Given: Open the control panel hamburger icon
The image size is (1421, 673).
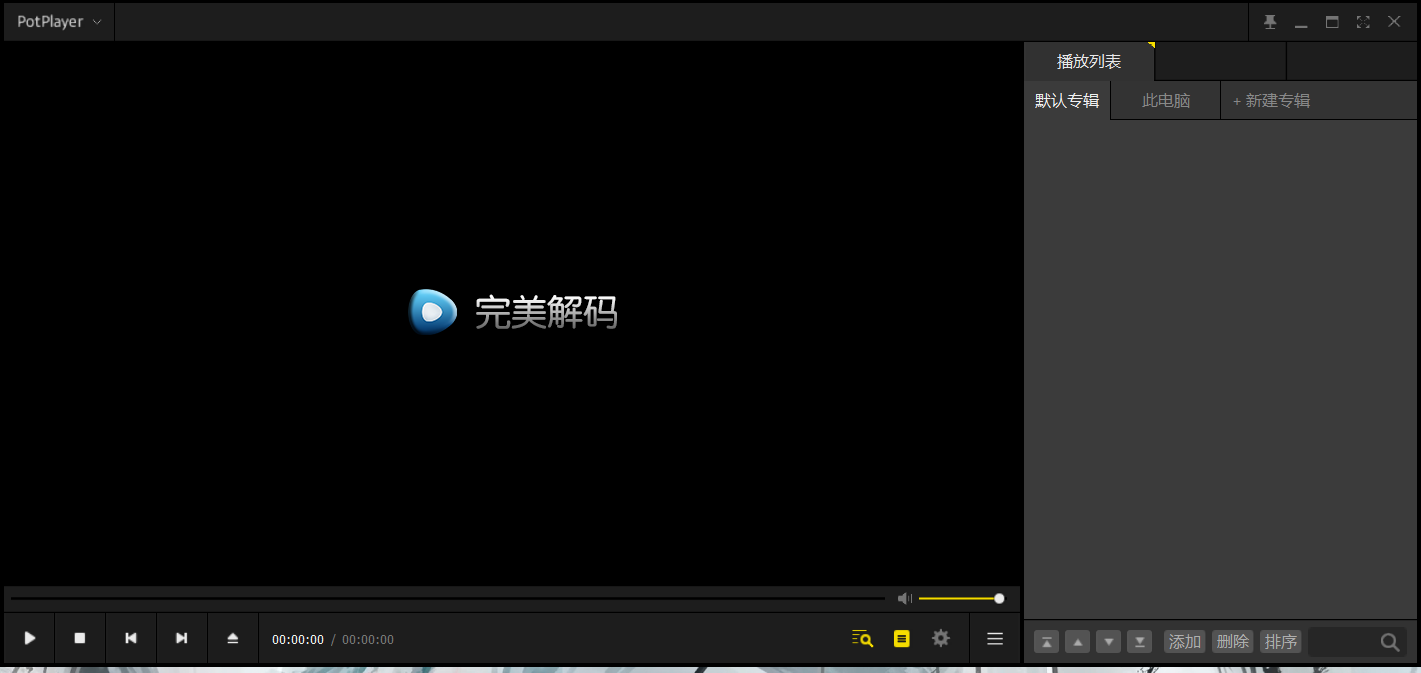Looking at the screenshot, I should [994, 638].
